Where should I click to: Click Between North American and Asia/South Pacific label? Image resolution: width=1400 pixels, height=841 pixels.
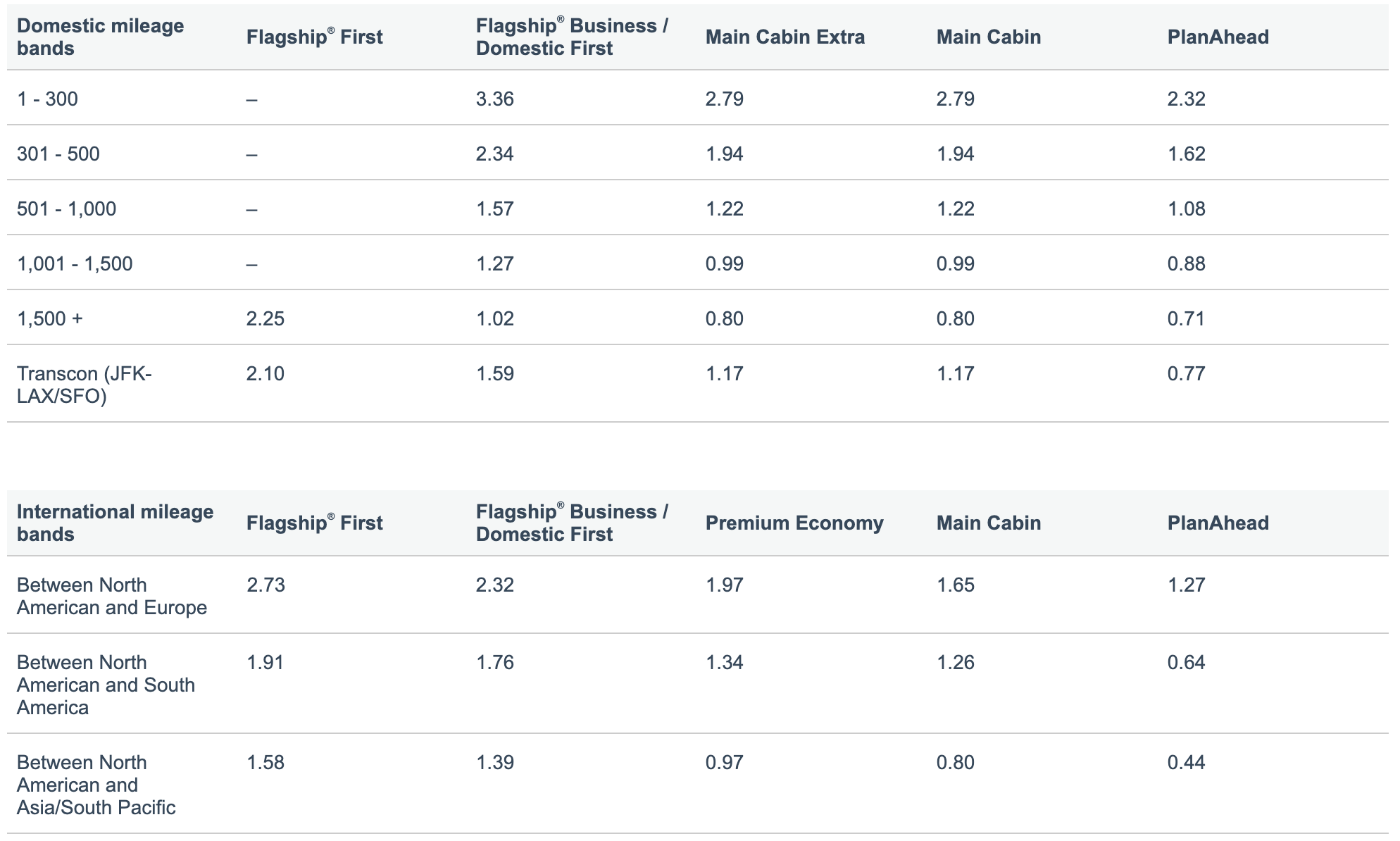tap(96, 785)
